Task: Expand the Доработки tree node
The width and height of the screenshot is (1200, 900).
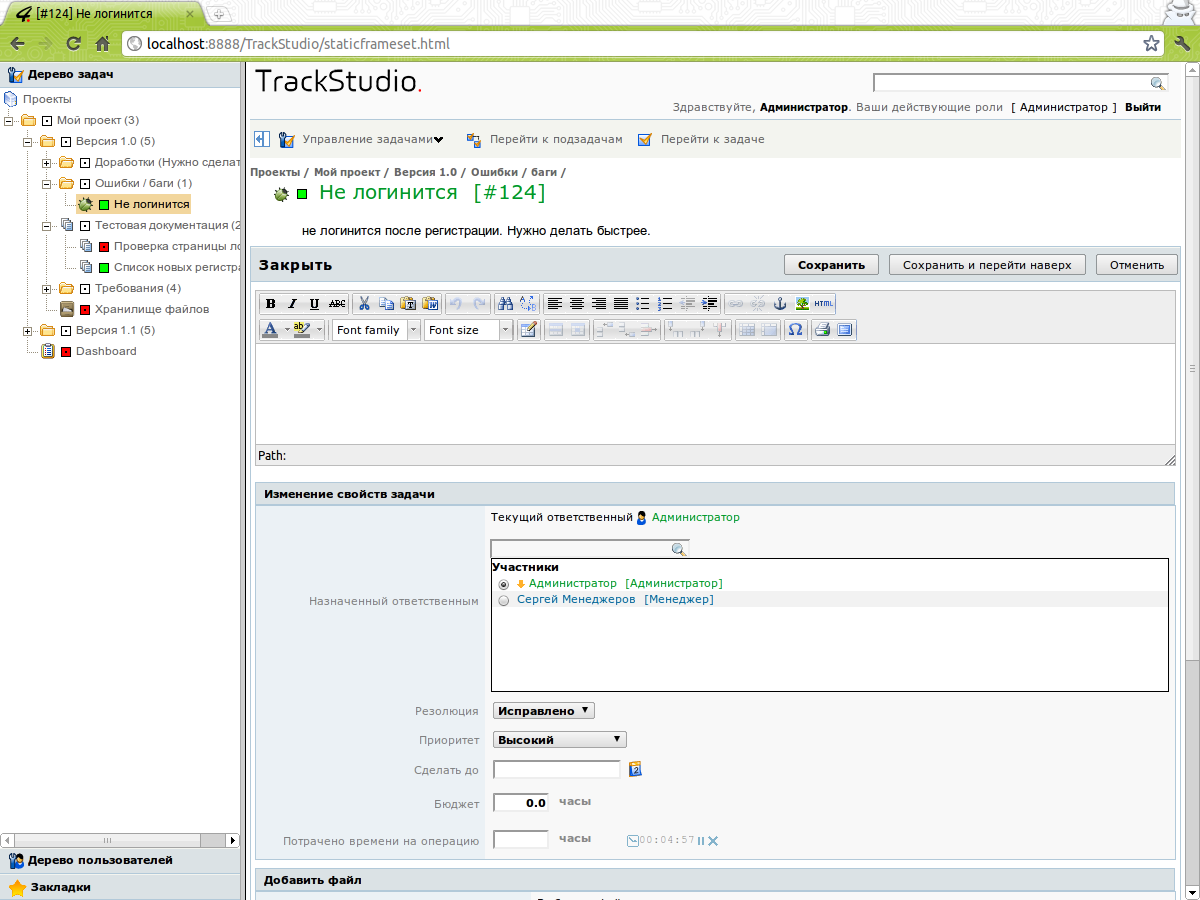Action: pyautogui.click(x=47, y=162)
